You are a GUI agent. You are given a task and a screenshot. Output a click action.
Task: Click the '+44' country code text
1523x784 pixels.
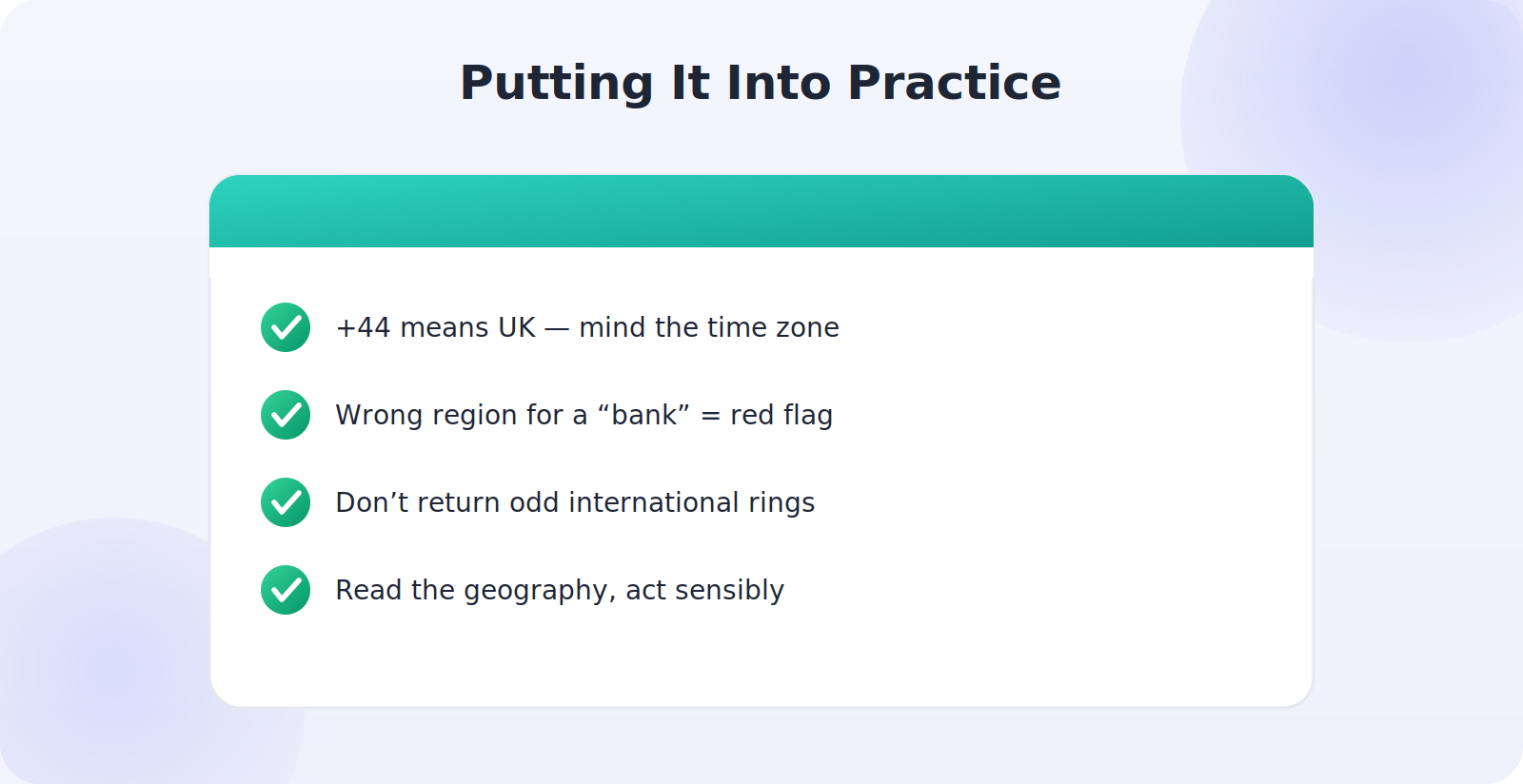click(x=364, y=327)
